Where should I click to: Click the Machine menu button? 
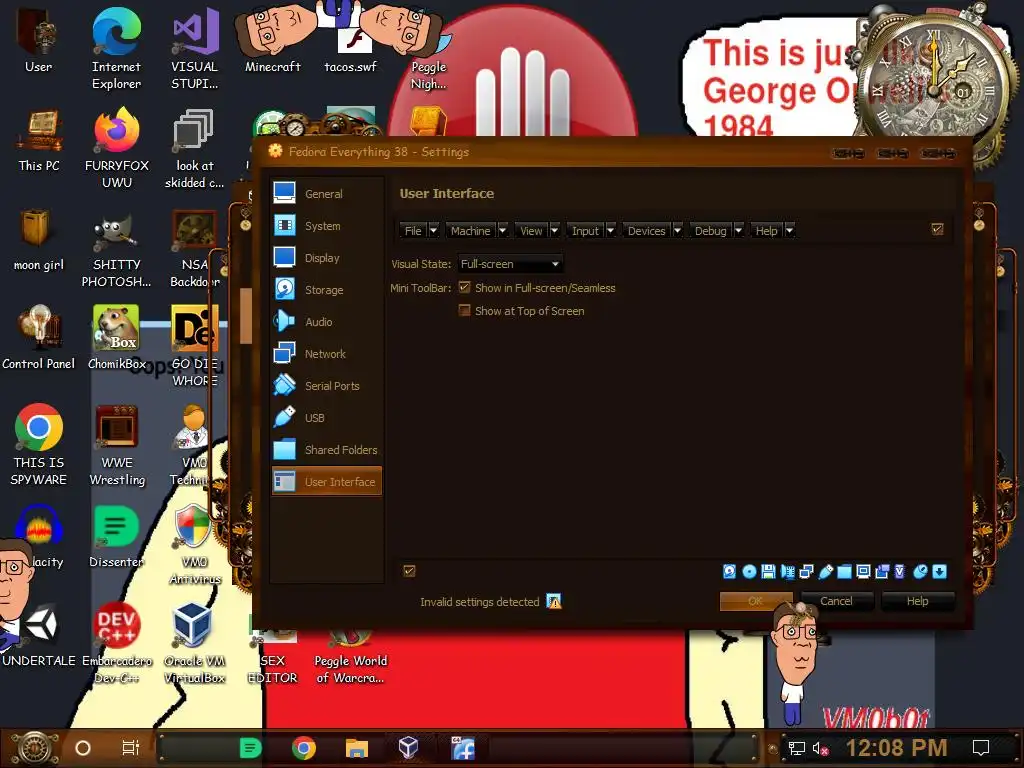[470, 231]
